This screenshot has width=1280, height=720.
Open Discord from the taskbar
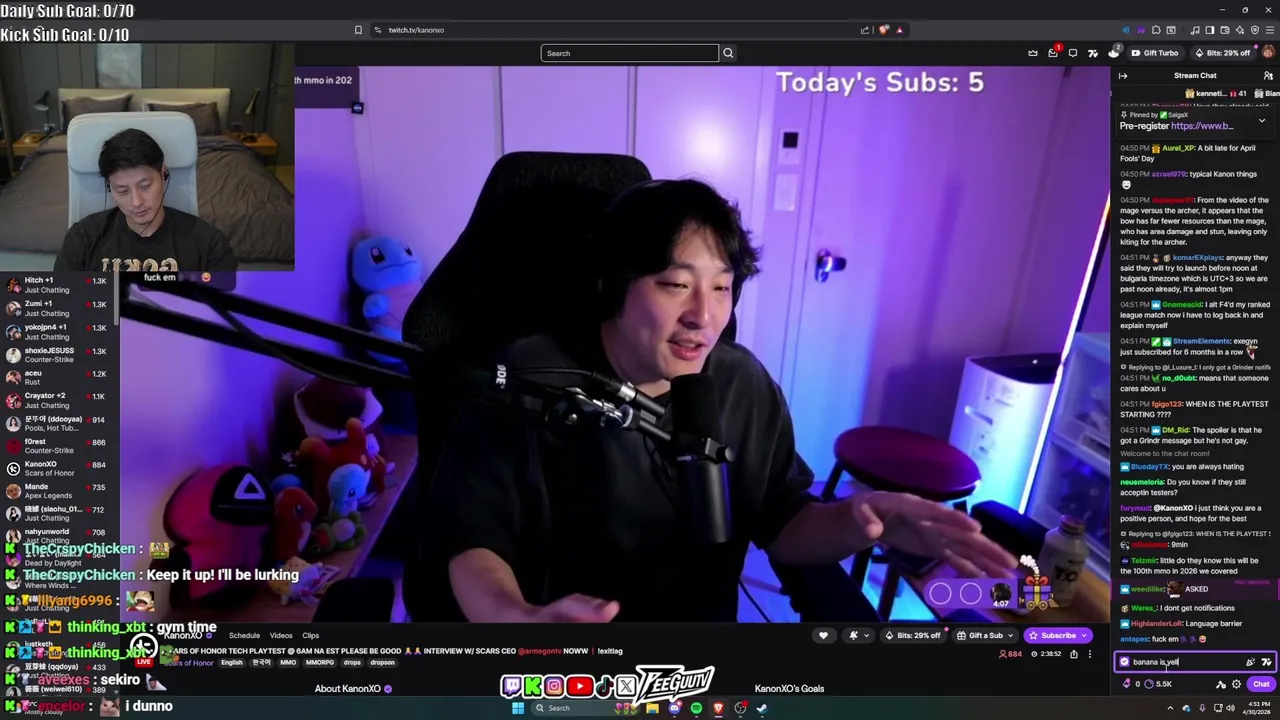click(x=674, y=708)
